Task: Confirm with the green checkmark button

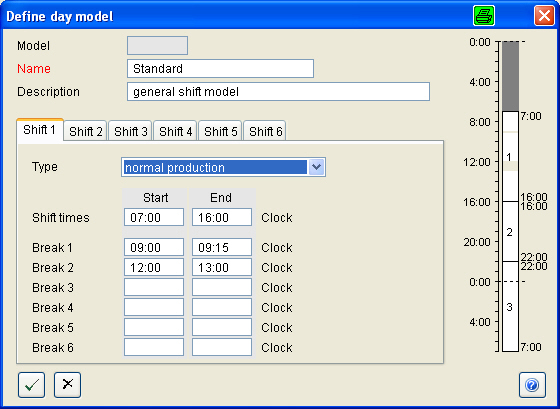Action: point(31,385)
